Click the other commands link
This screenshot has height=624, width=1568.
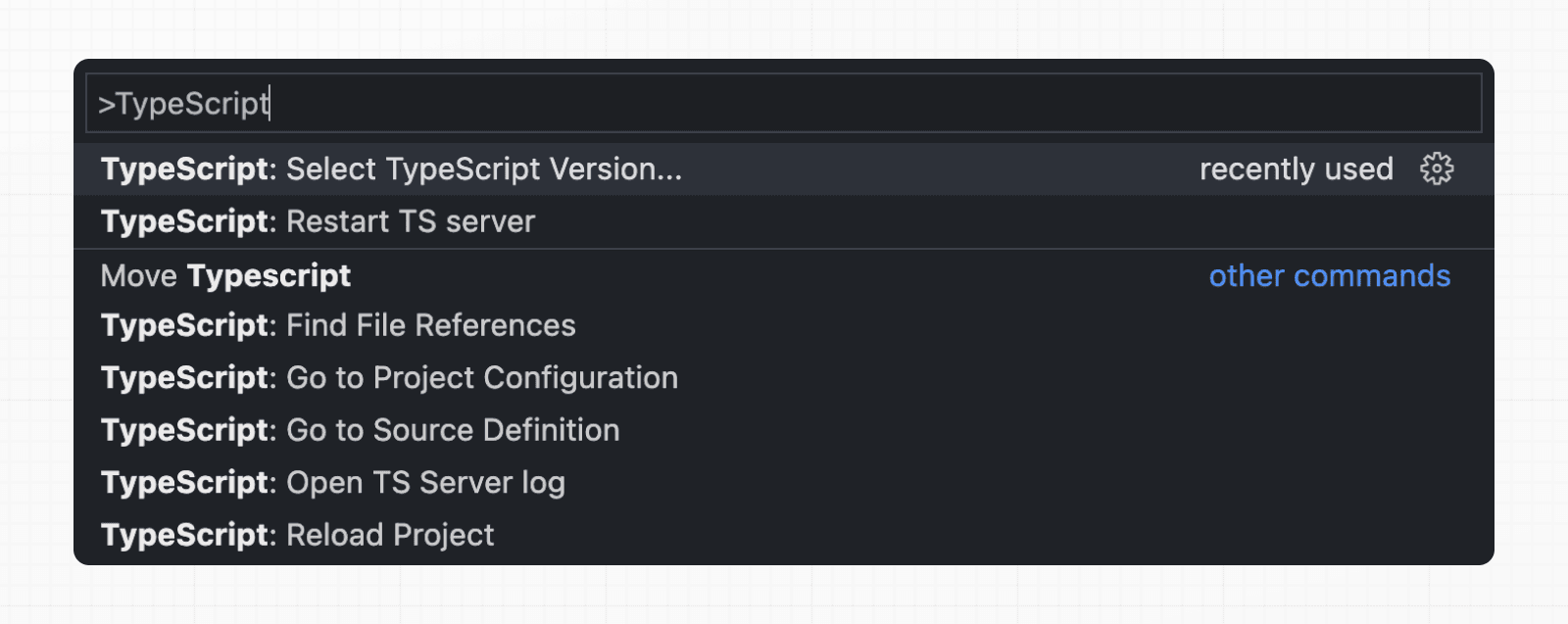pyautogui.click(x=1328, y=275)
